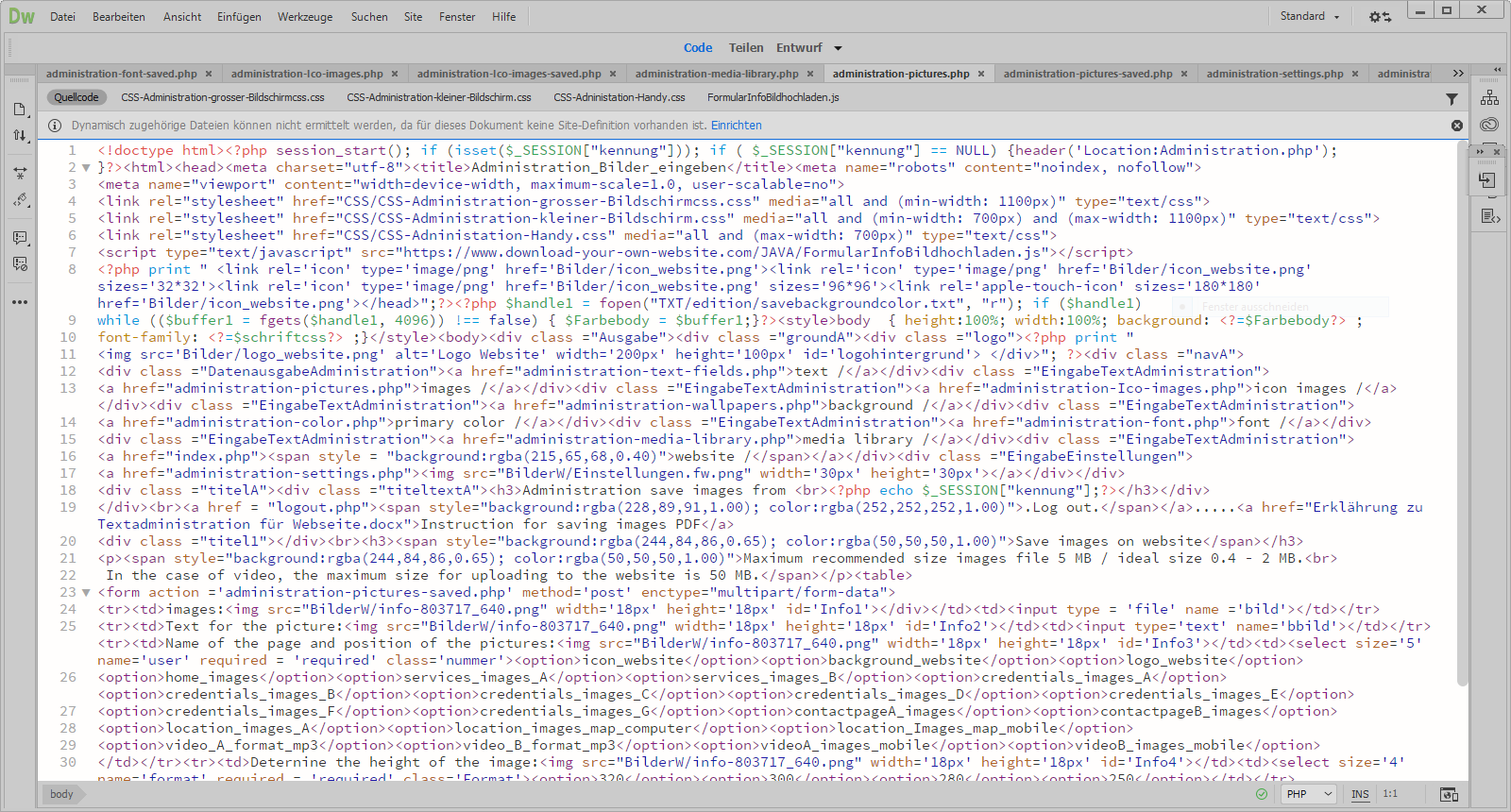1511x812 pixels.
Task: Close administration-media-library.php tab
Action: [810, 74]
